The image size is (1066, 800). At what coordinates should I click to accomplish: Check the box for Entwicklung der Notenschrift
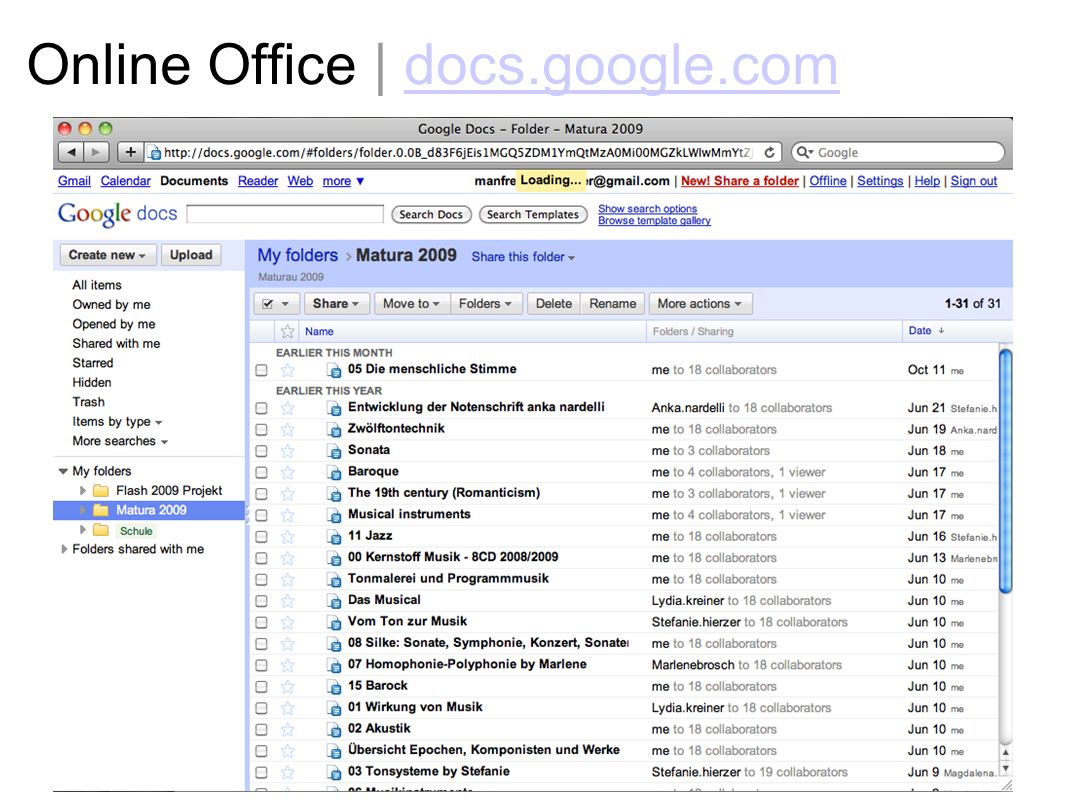[x=261, y=408]
